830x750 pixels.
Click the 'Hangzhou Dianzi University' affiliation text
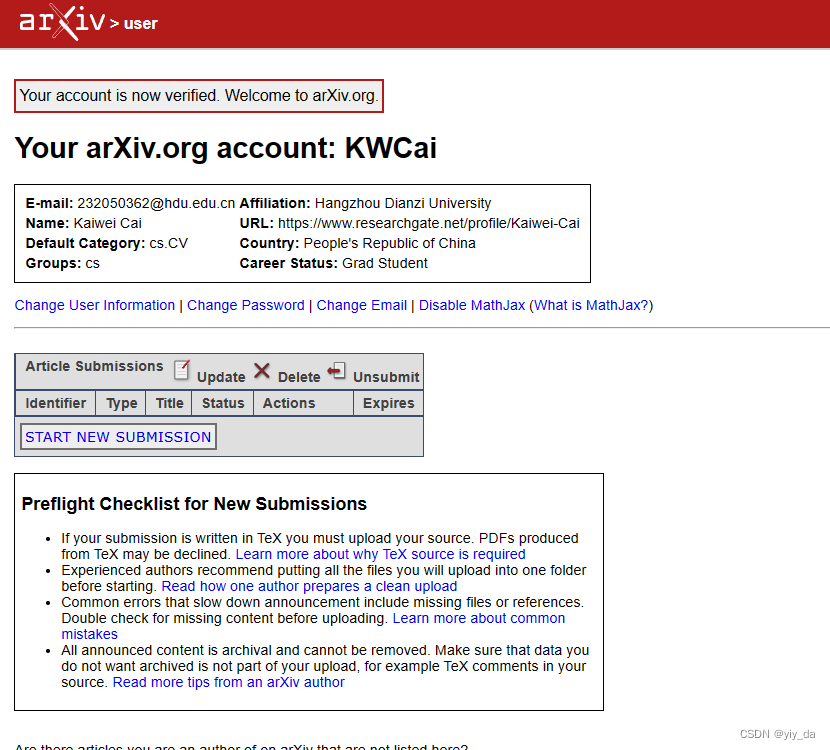(x=403, y=203)
